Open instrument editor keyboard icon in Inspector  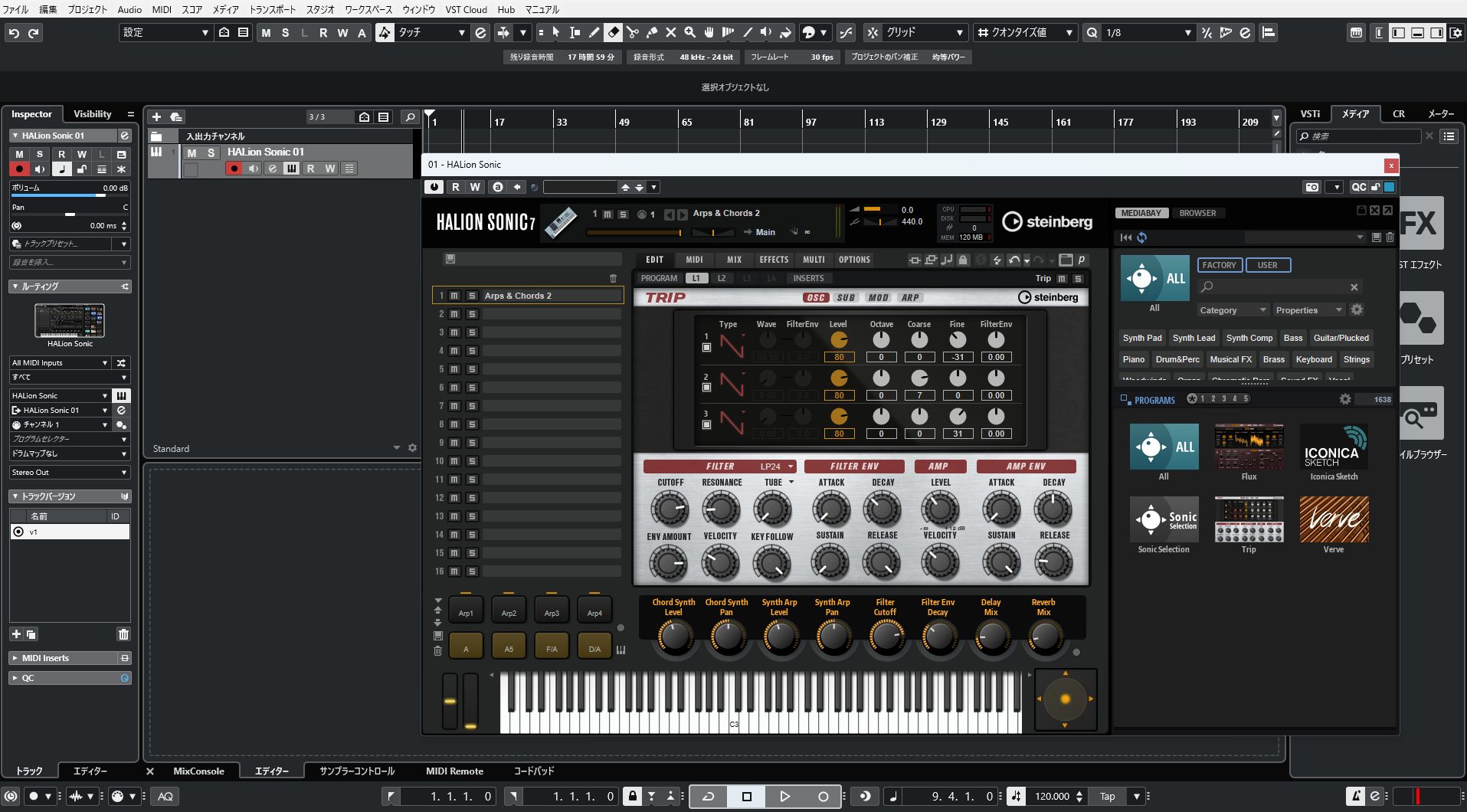pyautogui.click(x=121, y=395)
